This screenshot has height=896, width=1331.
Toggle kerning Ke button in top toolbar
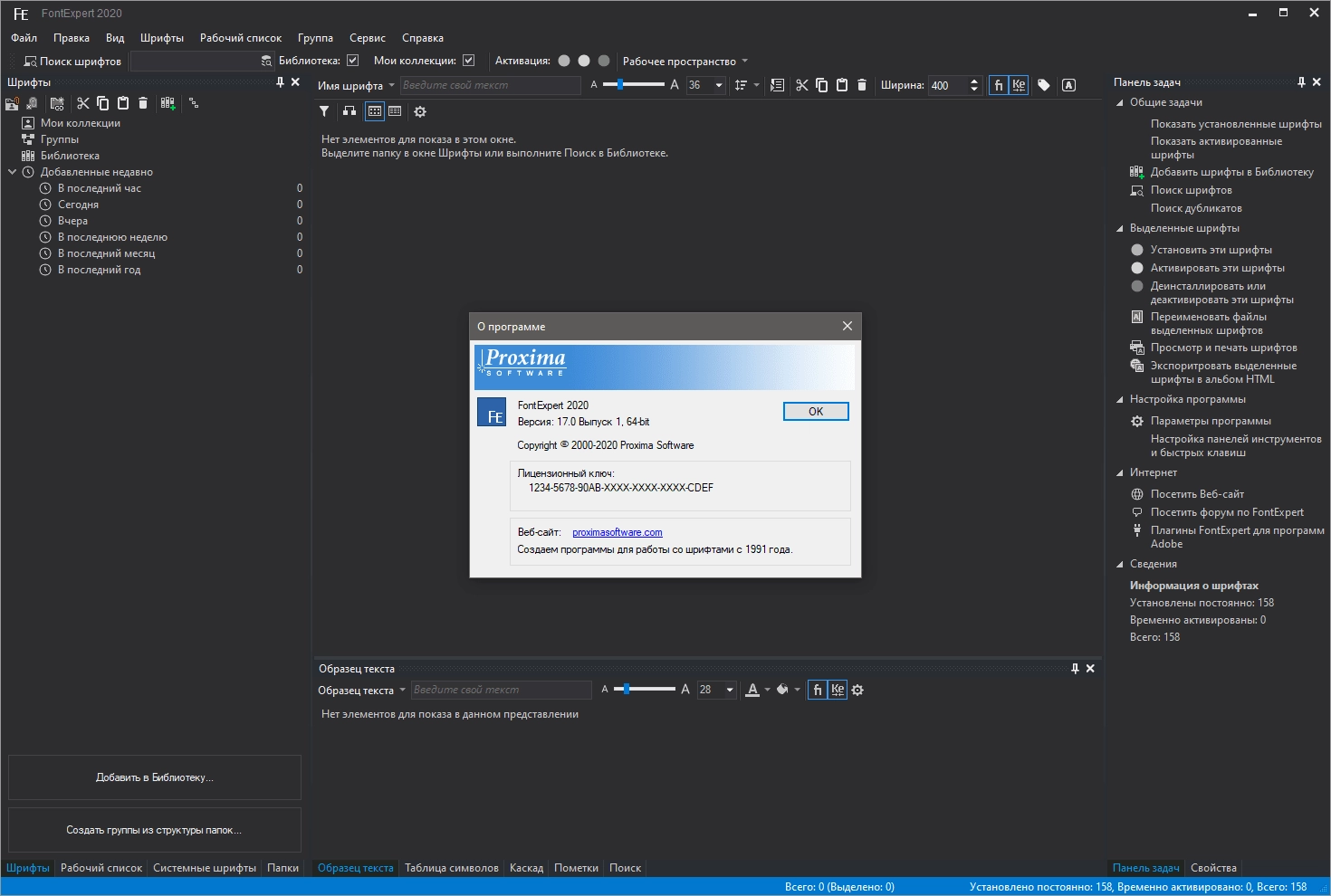click(1019, 85)
